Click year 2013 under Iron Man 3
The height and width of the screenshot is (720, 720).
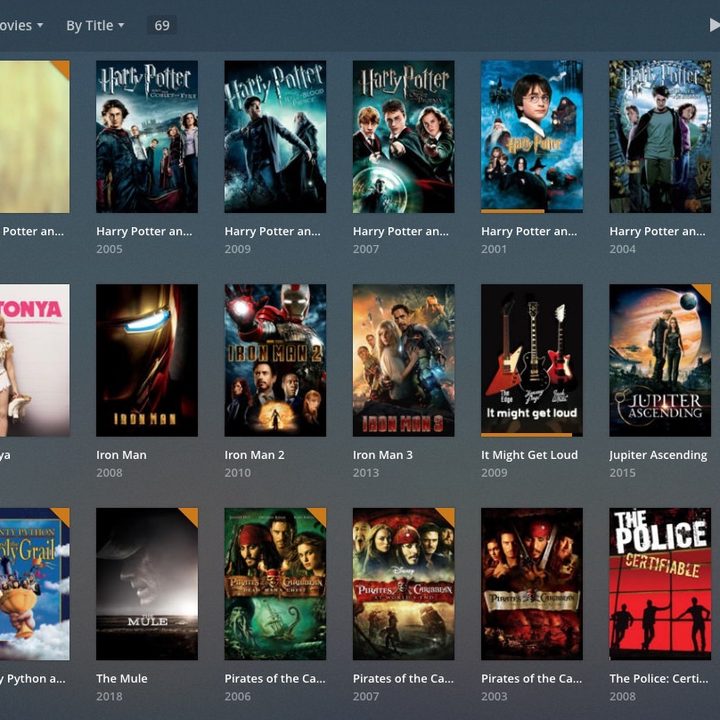366,472
